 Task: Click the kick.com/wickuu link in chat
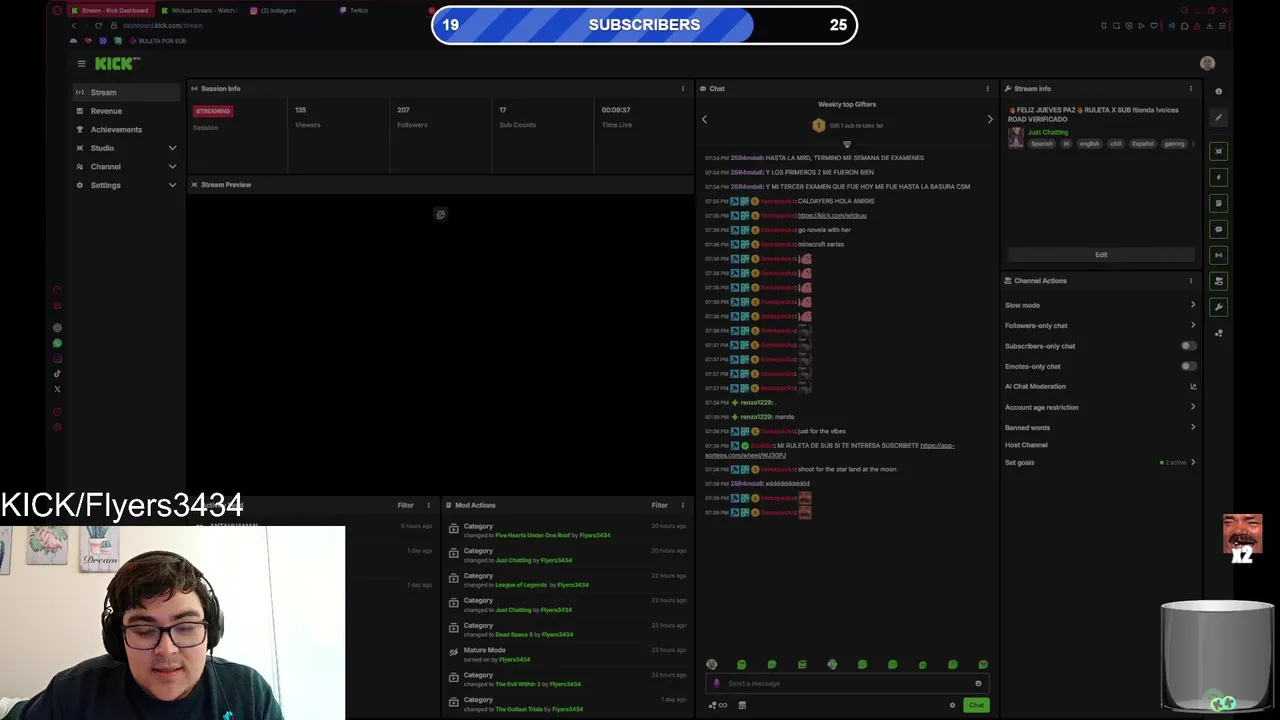click(x=832, y=215)
